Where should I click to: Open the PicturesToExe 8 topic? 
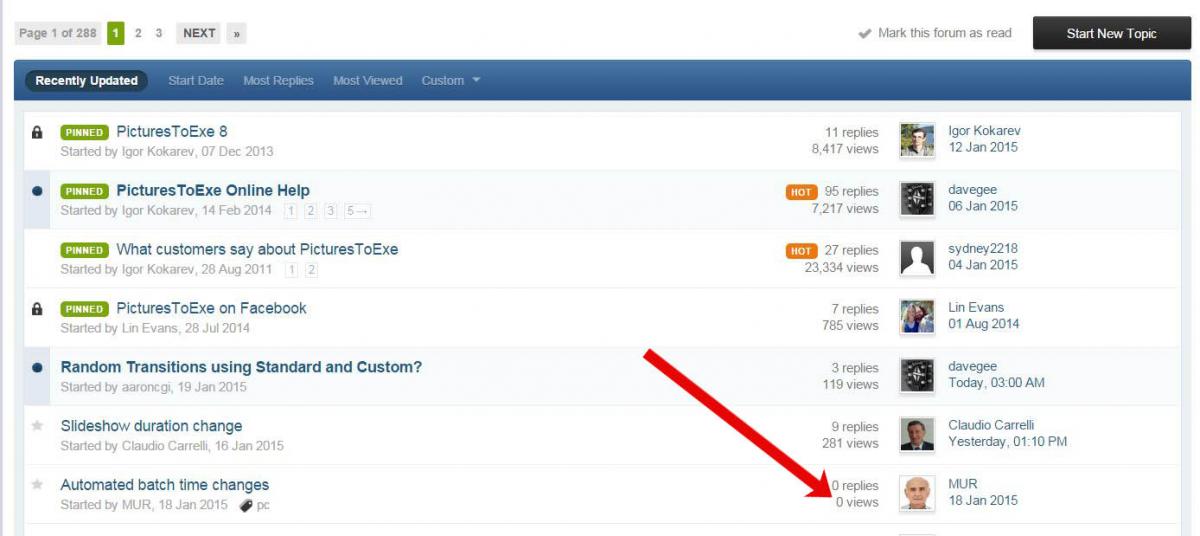tap(172, 131)
